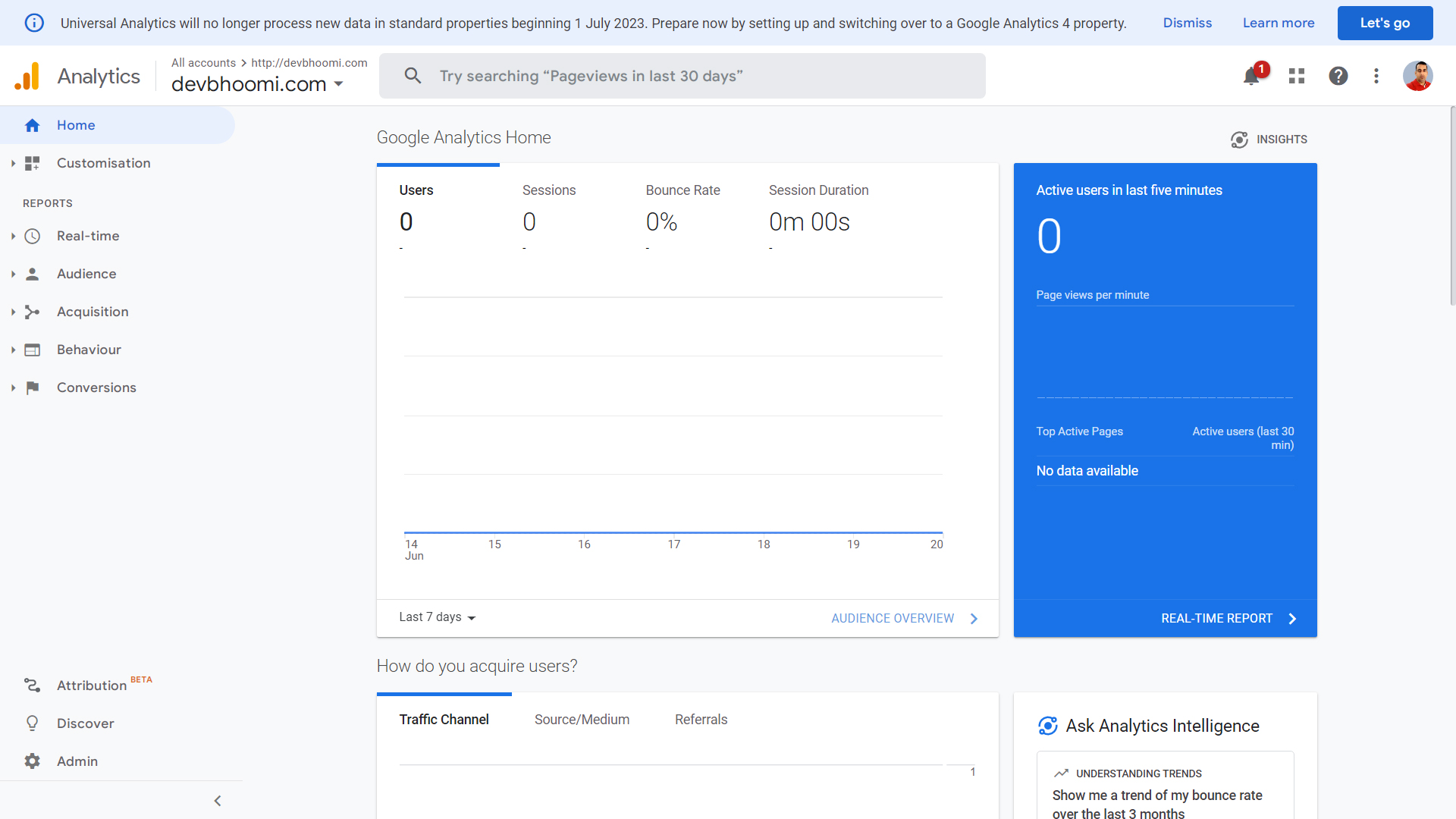The image size is (1456, 819).
Task: Click the Understanding Trends arrow icon
Action: (x=1061, y=773)
